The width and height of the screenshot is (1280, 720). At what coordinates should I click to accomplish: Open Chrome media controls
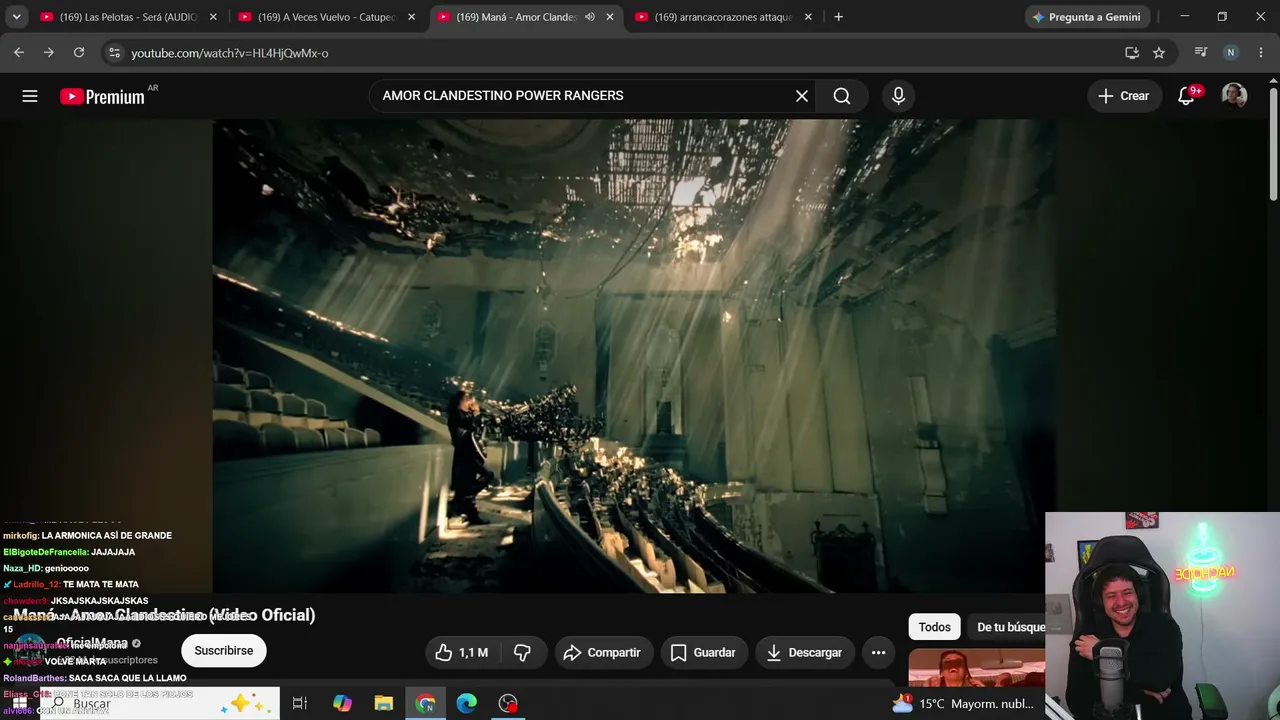click(x=1201, y=53)
